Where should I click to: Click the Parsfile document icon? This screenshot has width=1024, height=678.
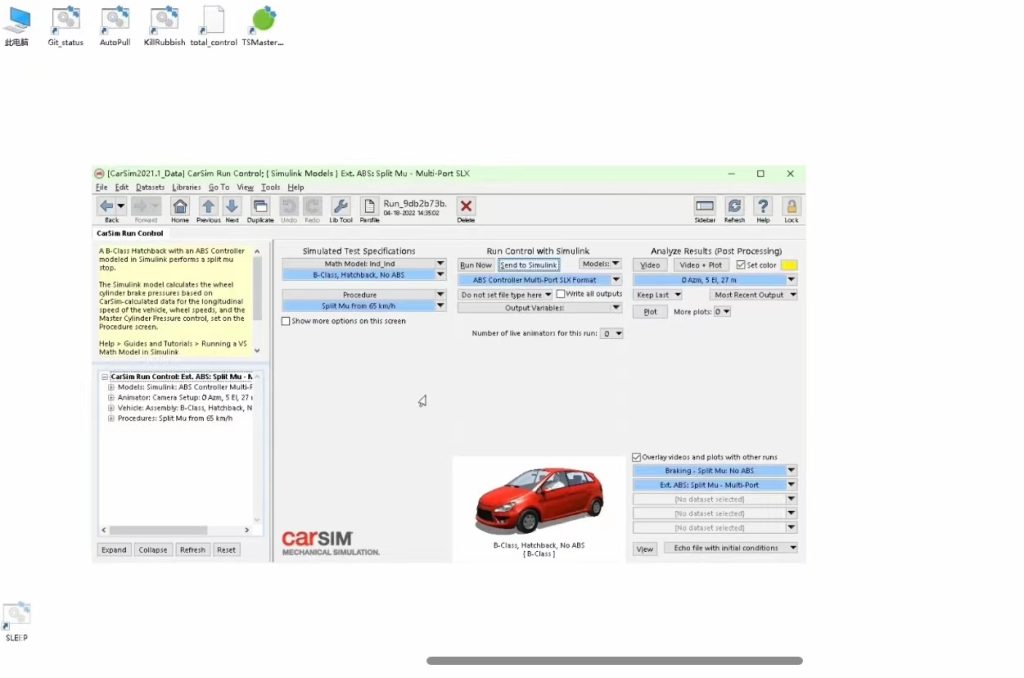pyautogui.click(x=368, y=208)
